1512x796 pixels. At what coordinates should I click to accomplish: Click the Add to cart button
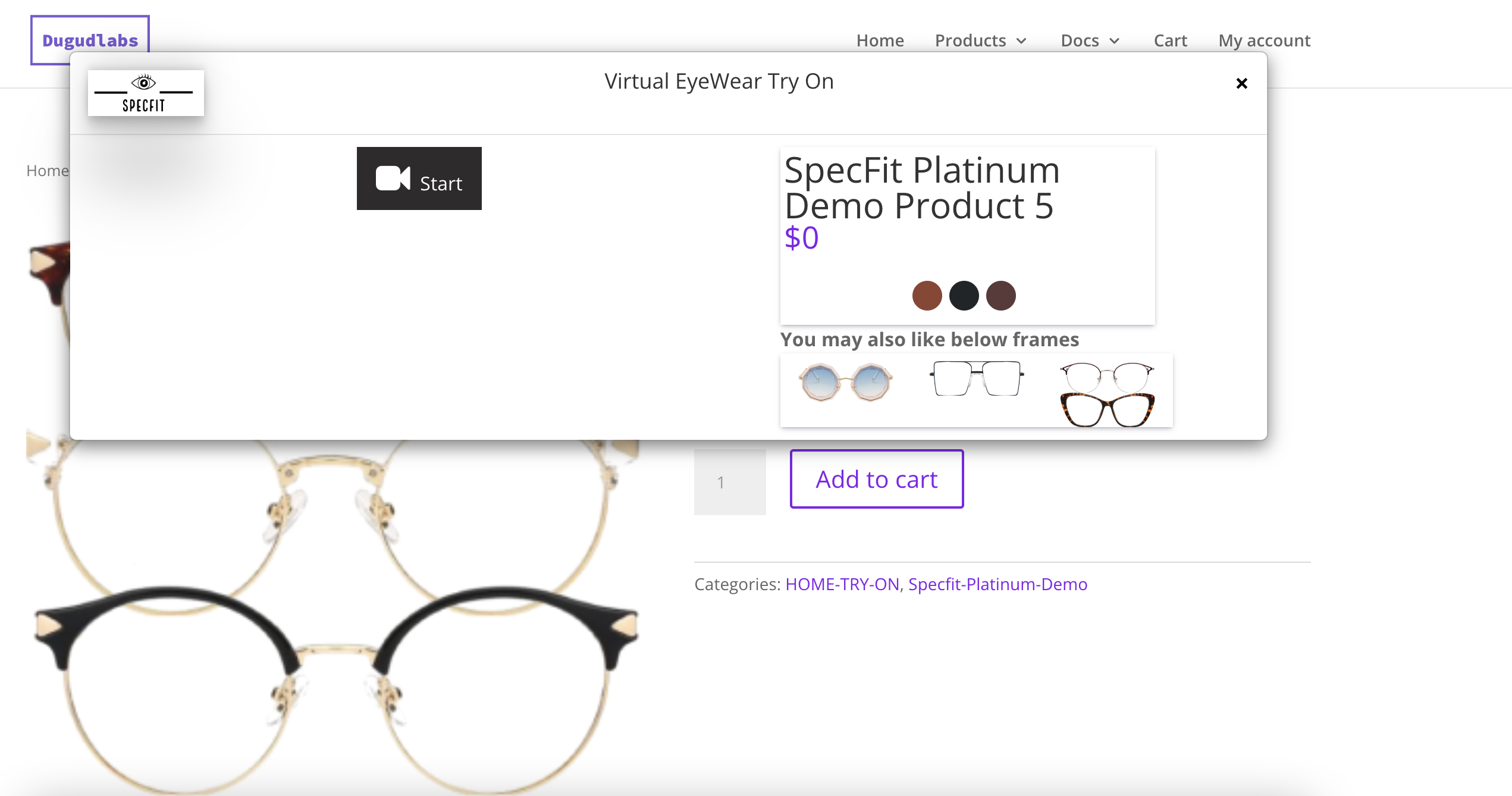click(x=877, y=479)
